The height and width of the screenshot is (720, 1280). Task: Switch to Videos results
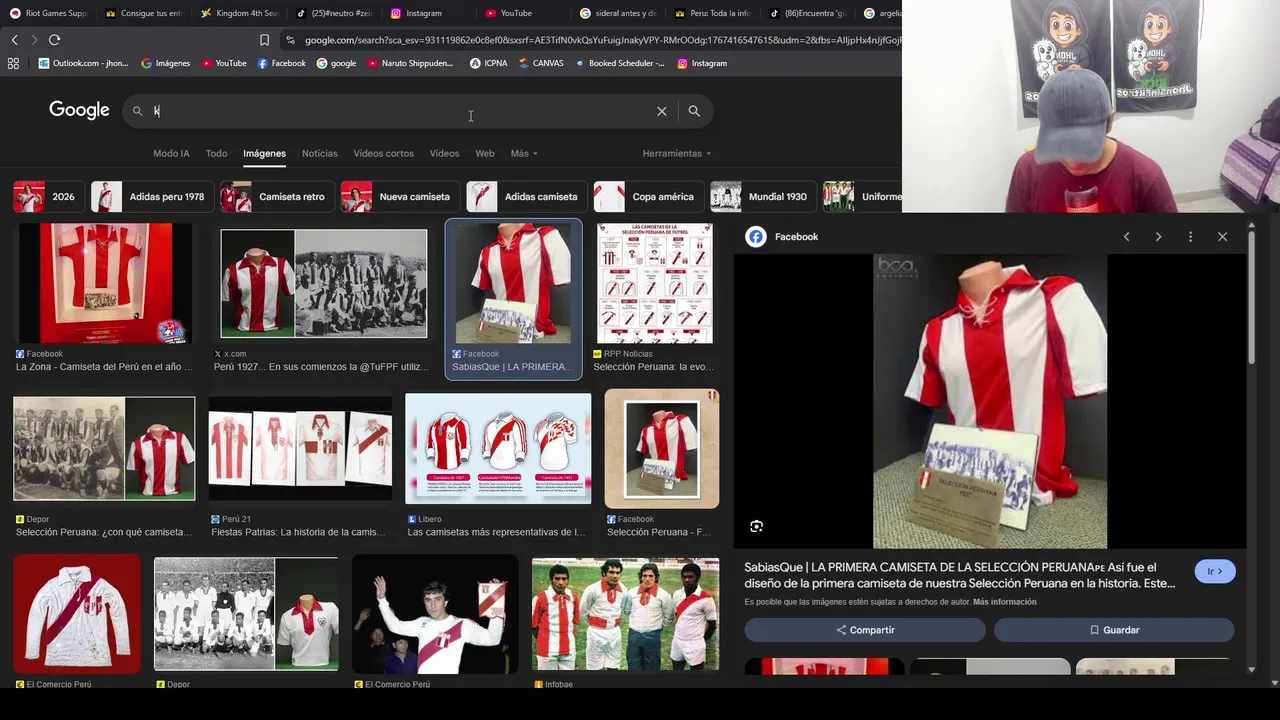click(x=444, y=153)
